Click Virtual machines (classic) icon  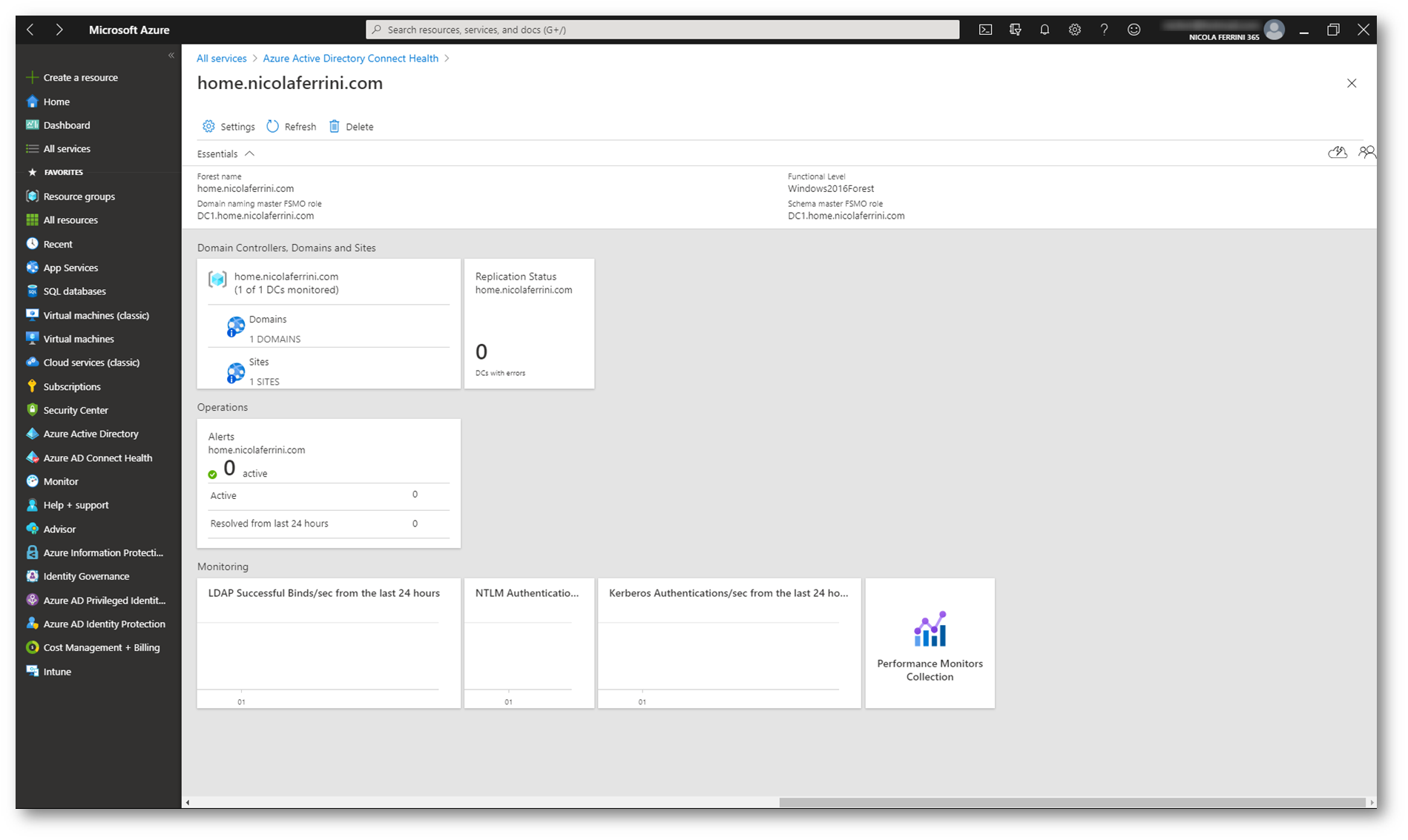(32, 315)
